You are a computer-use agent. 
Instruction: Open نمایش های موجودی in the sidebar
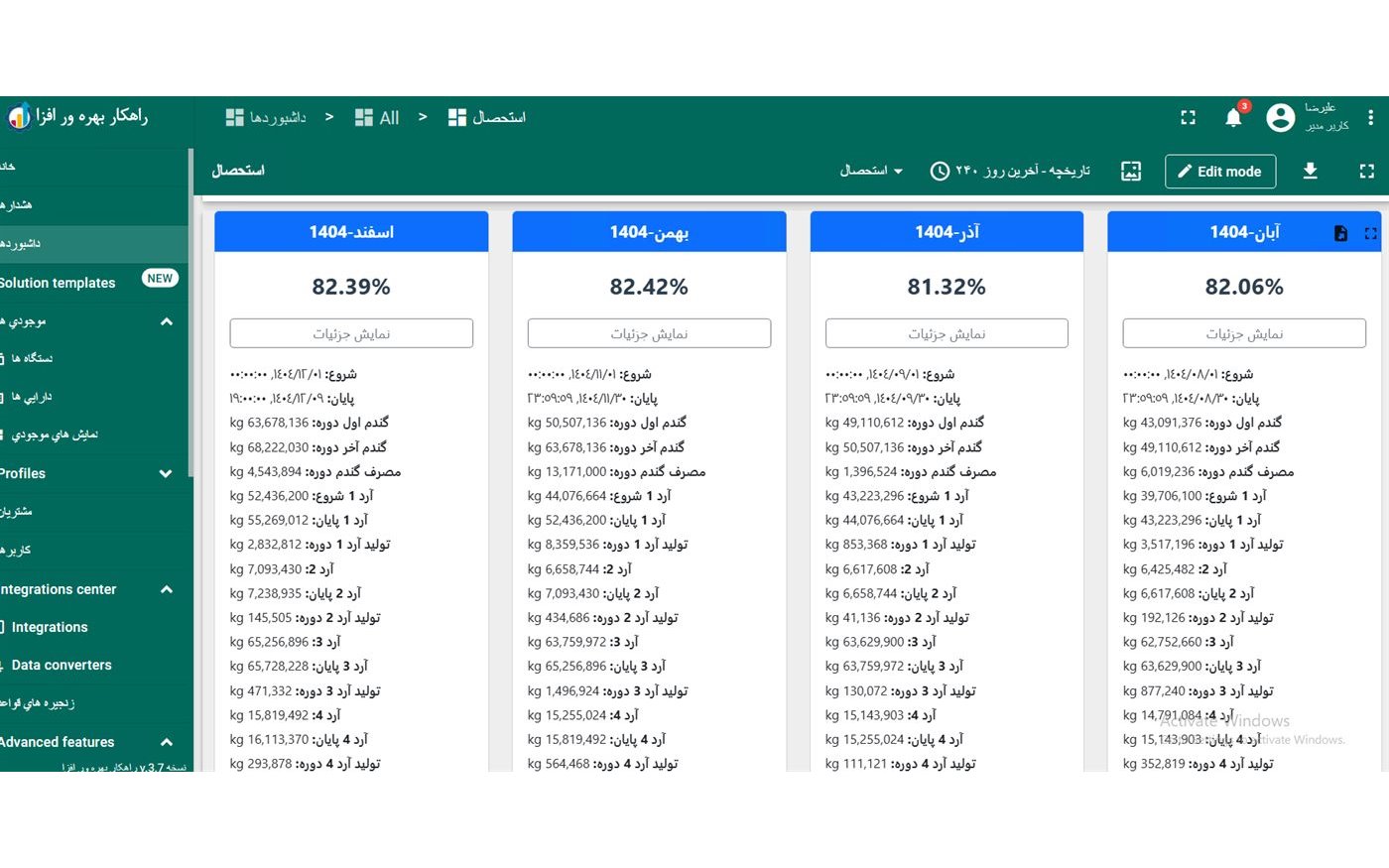tap(94, 434)
